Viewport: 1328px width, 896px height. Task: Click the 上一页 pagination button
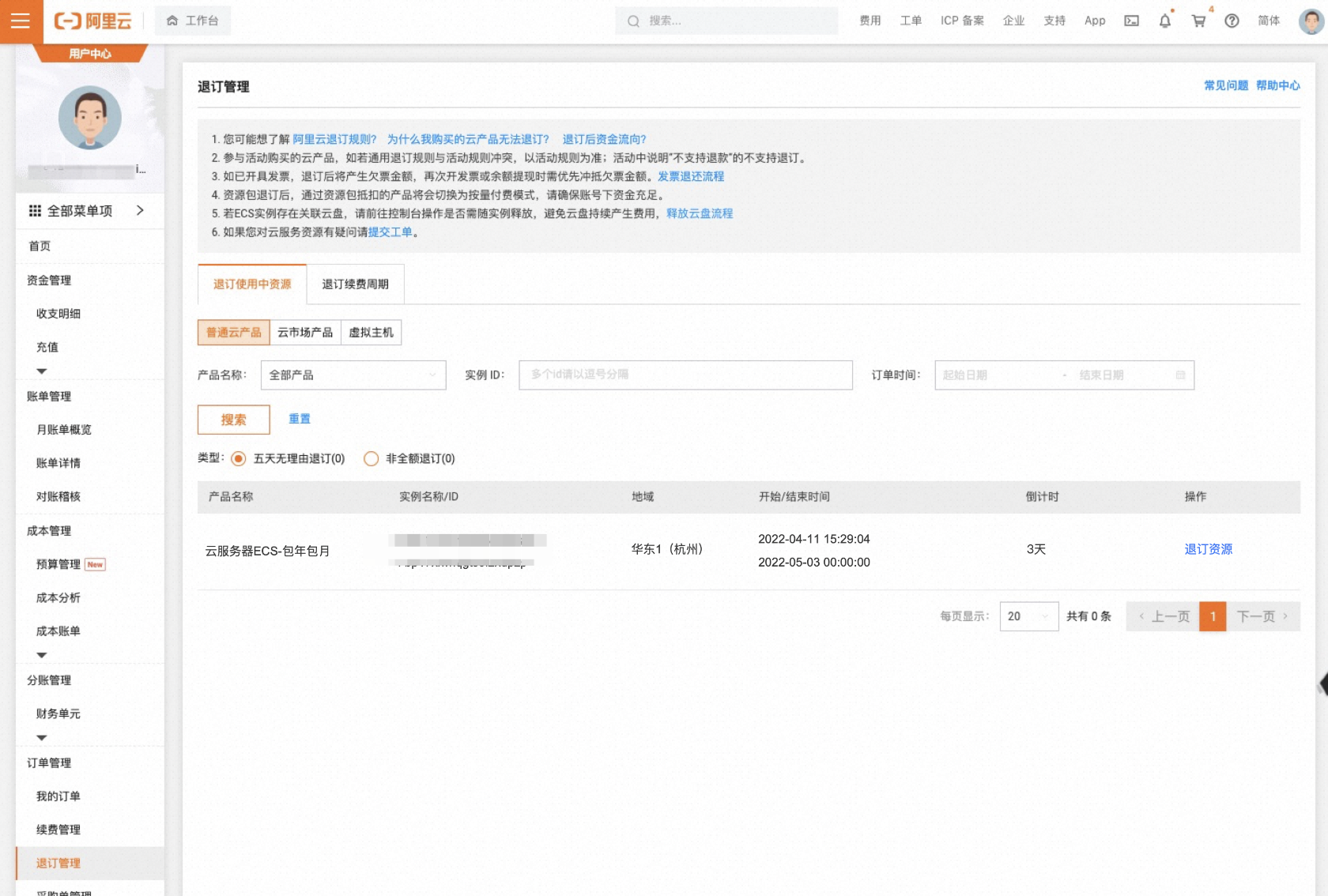[x=1163, y=616]
